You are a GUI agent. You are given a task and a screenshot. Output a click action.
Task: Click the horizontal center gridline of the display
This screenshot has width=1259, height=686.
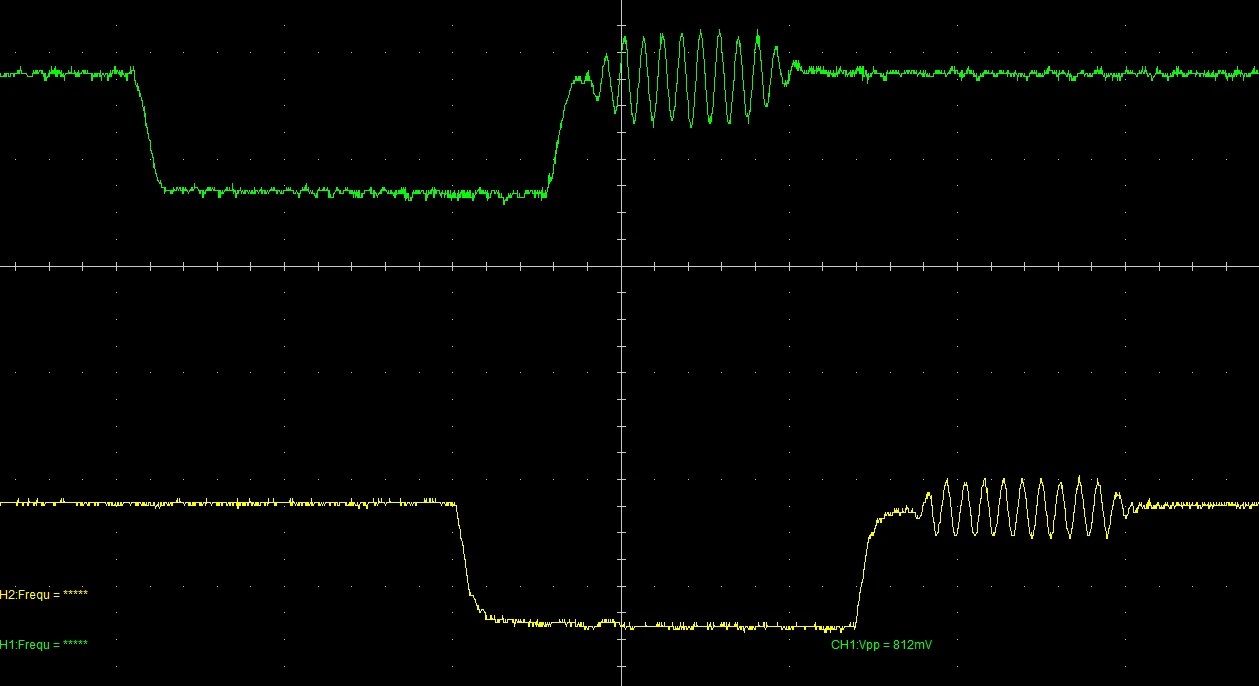coord(300,264)
